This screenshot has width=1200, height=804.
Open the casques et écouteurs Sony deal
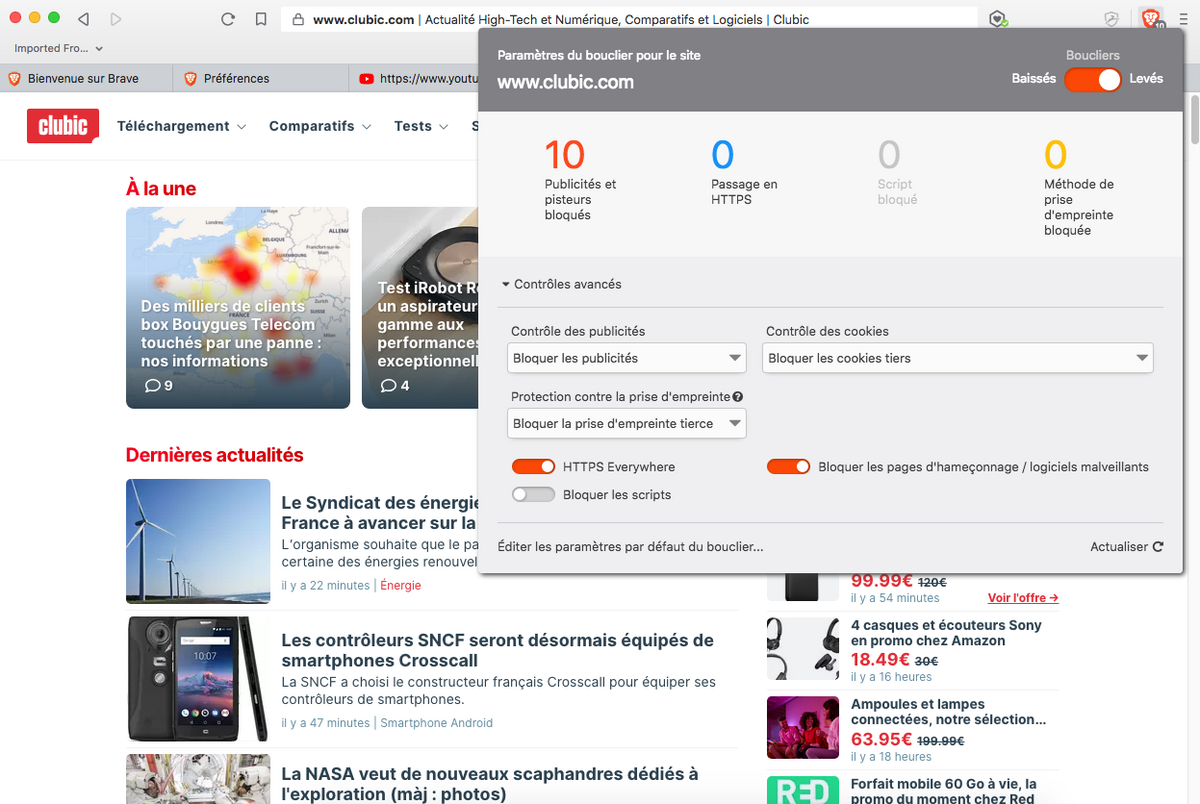coord(946,633)
